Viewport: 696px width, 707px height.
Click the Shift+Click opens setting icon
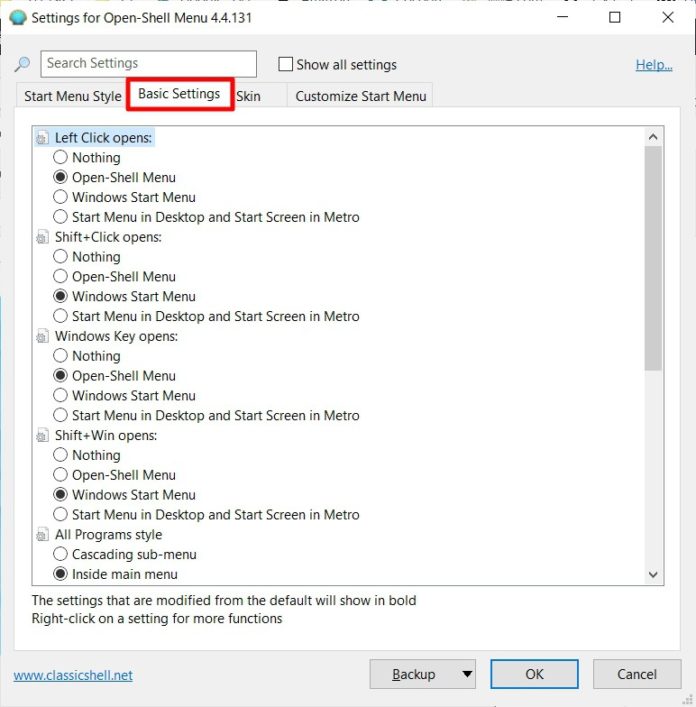[42, 237]
